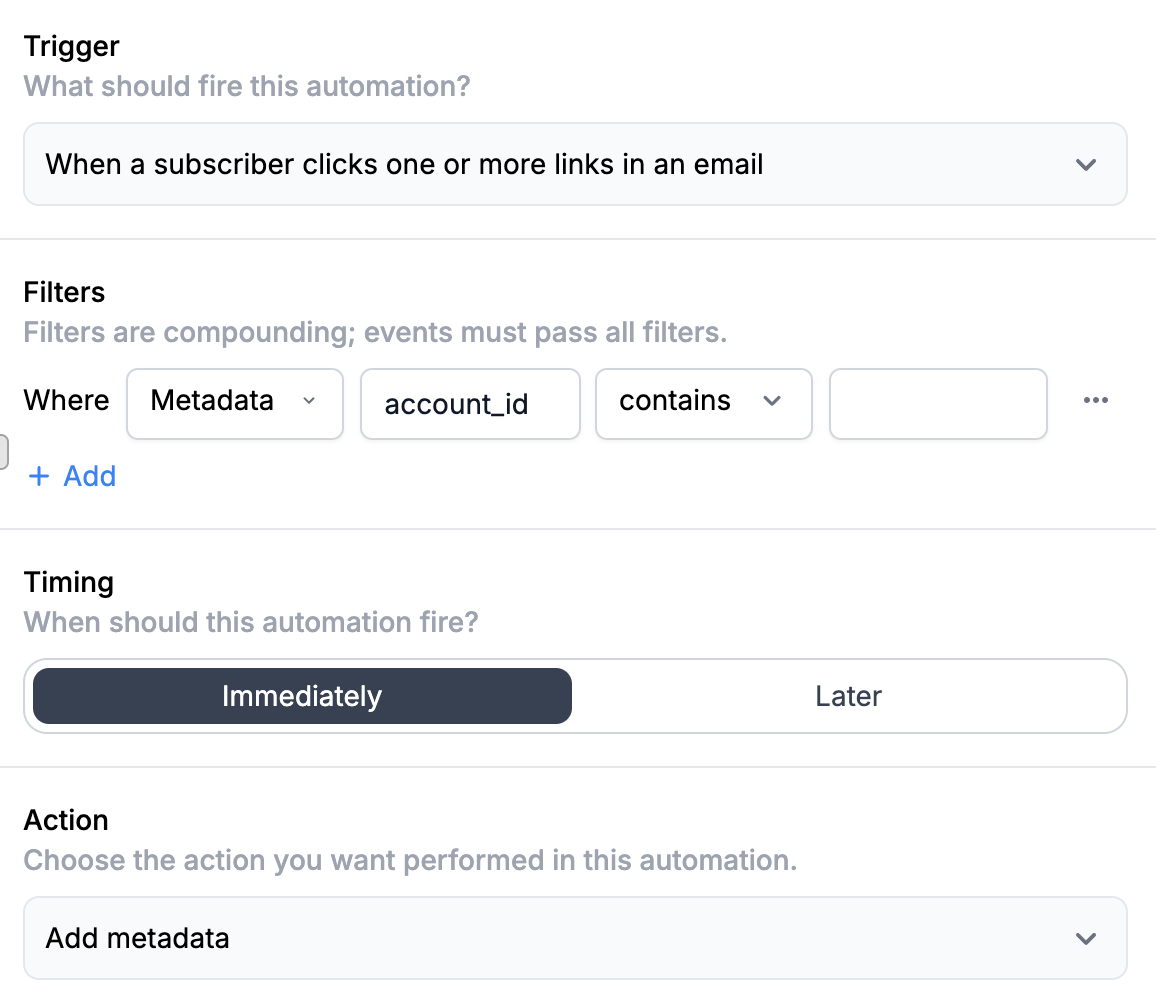Click the Where label on filter row
This screenshot has height=996, width=1156.
click(66, 401)
